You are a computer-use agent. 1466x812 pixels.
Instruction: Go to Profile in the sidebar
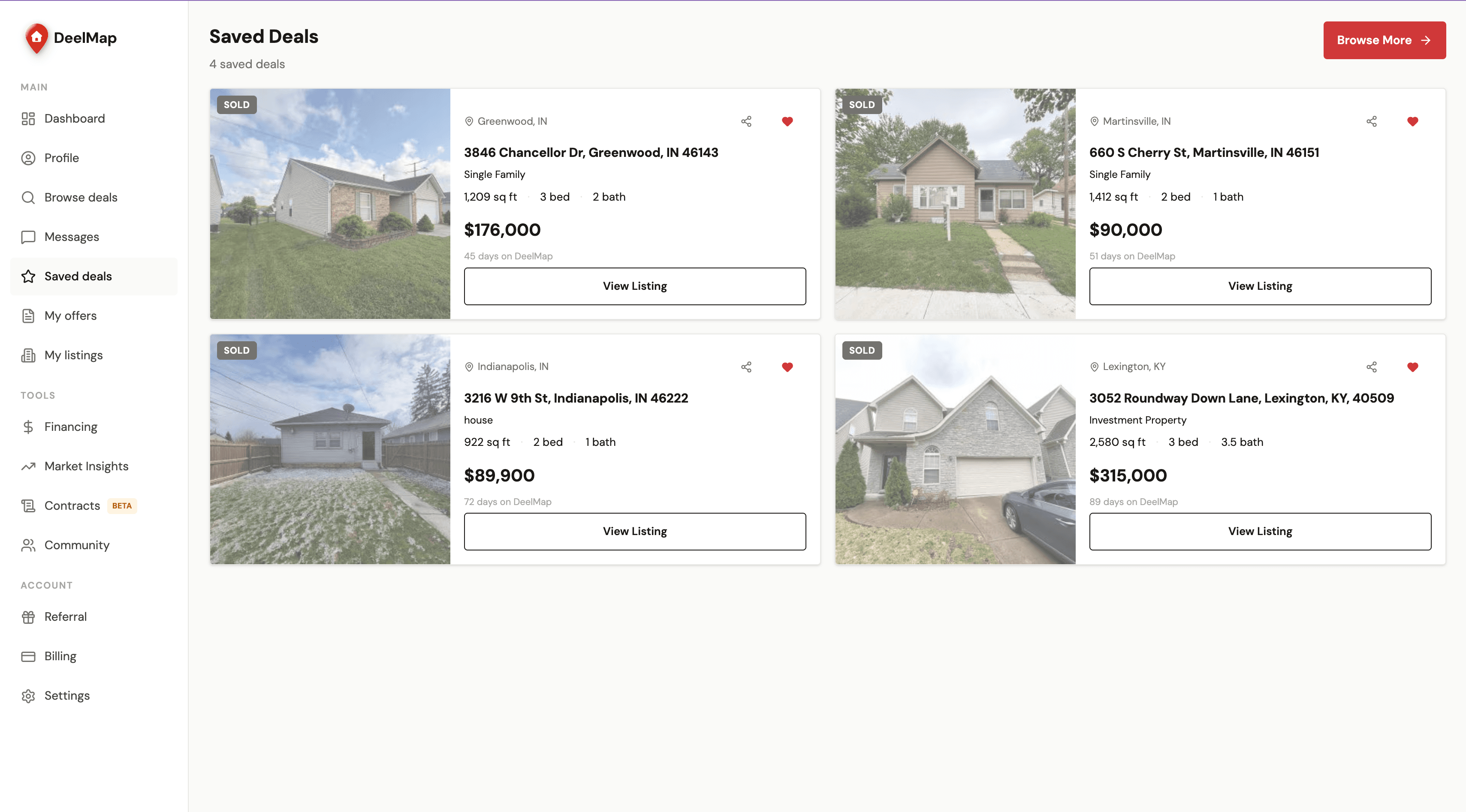click(x=94, y=158)
